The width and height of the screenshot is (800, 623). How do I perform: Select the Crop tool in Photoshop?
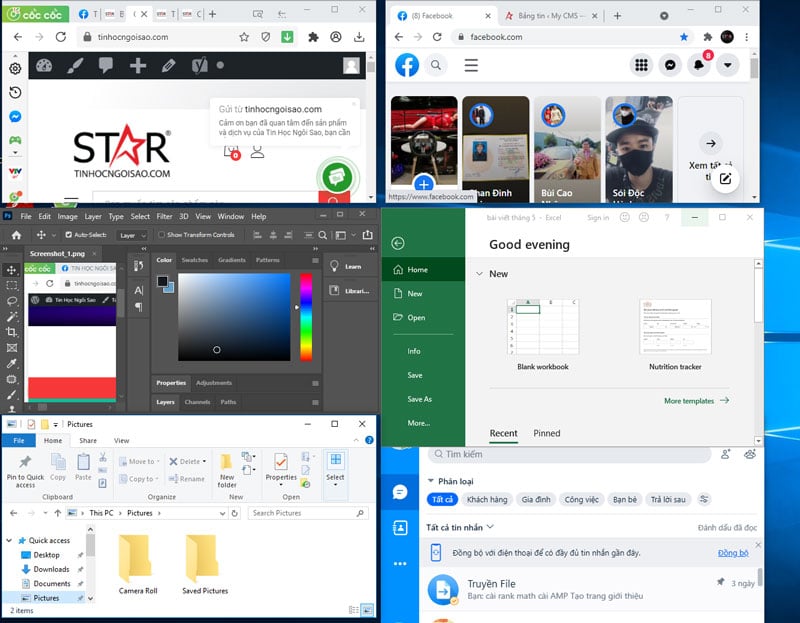(x=11, y=332)
